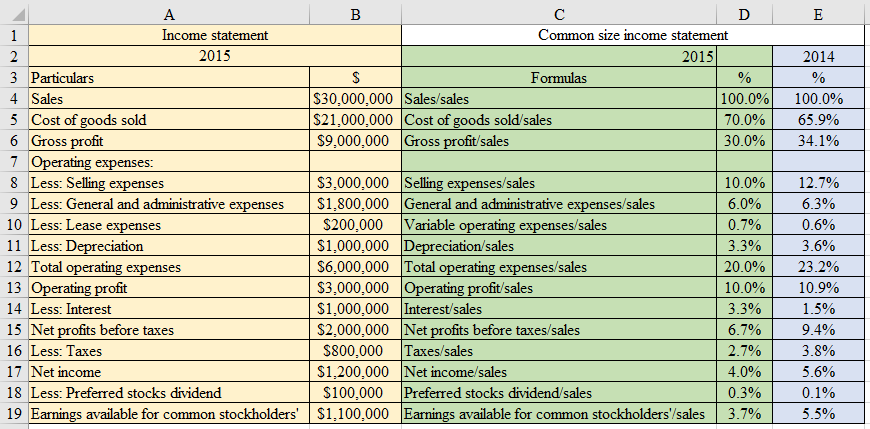The height and width of the screenshot is (429, 870).
Task: Select the Sales value $30,000,000 cell
Action: click(356, 99)
